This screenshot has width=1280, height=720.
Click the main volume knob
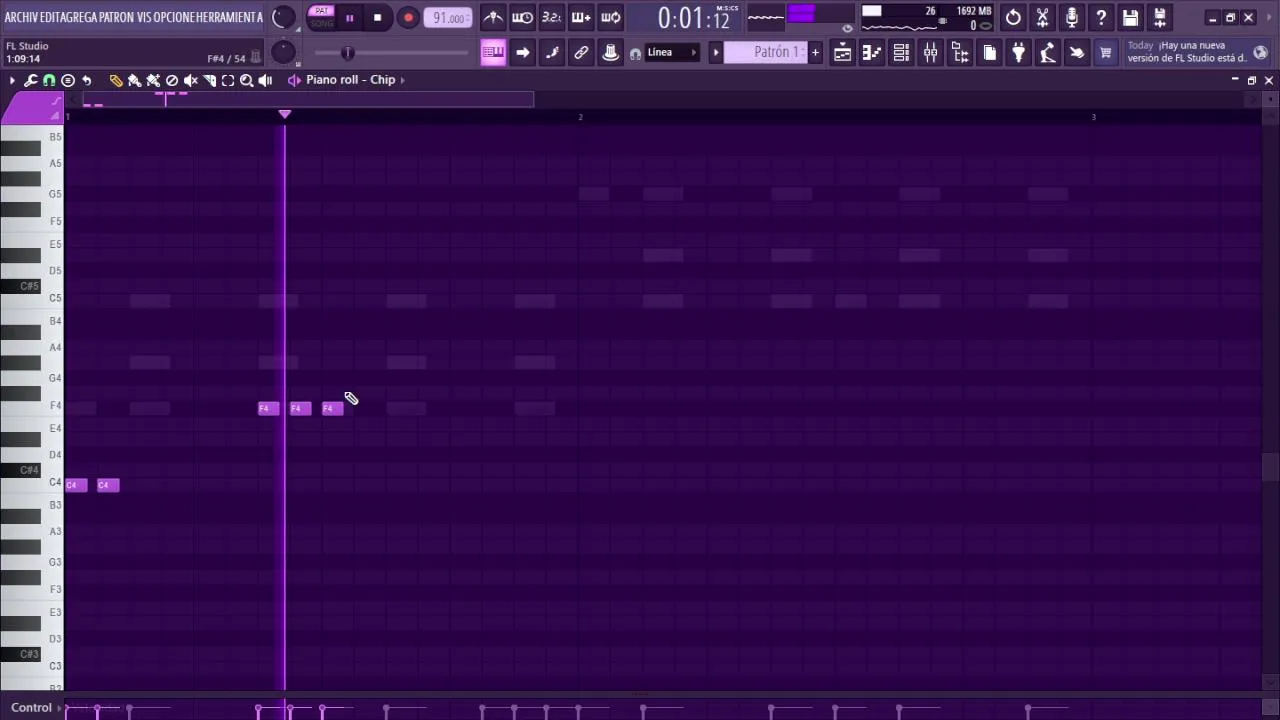(x=283, y=17)
